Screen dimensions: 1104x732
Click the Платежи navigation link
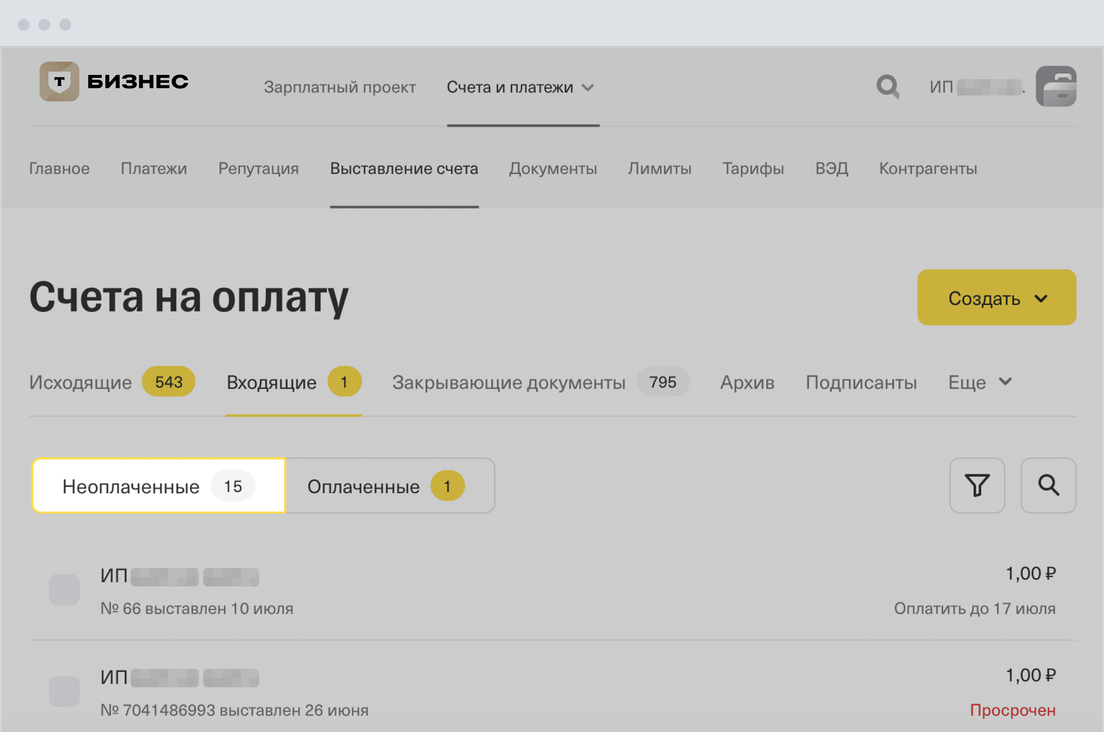154,168
